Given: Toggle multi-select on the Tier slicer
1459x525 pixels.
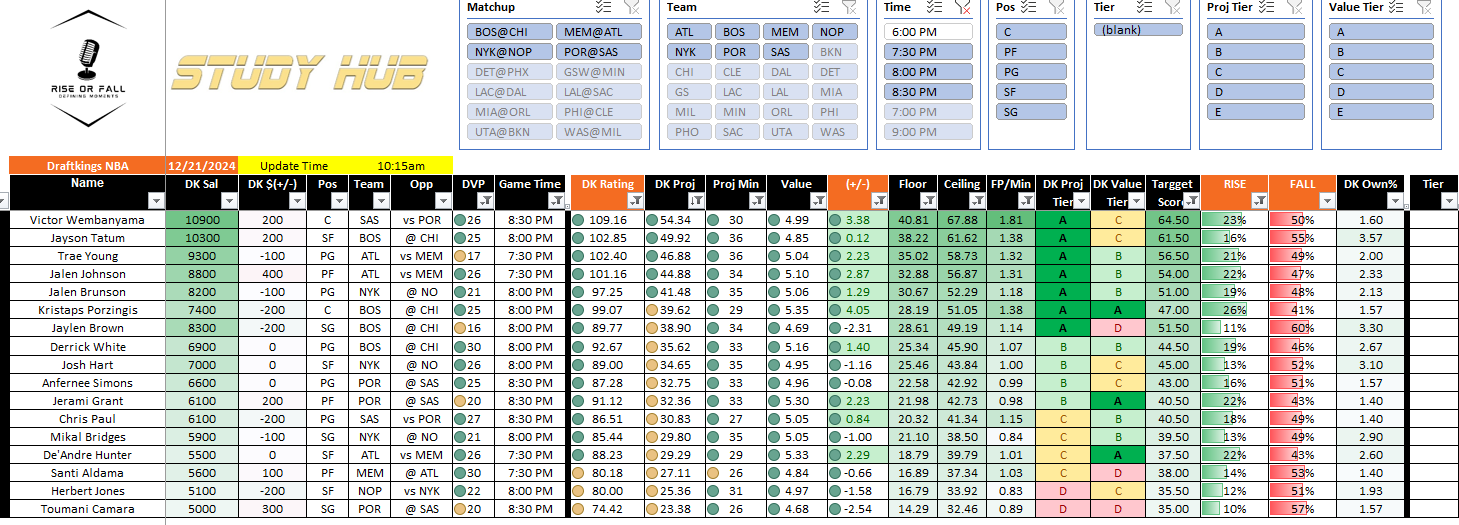Looking at the screenshot, I should click(x=1144, y=7).
